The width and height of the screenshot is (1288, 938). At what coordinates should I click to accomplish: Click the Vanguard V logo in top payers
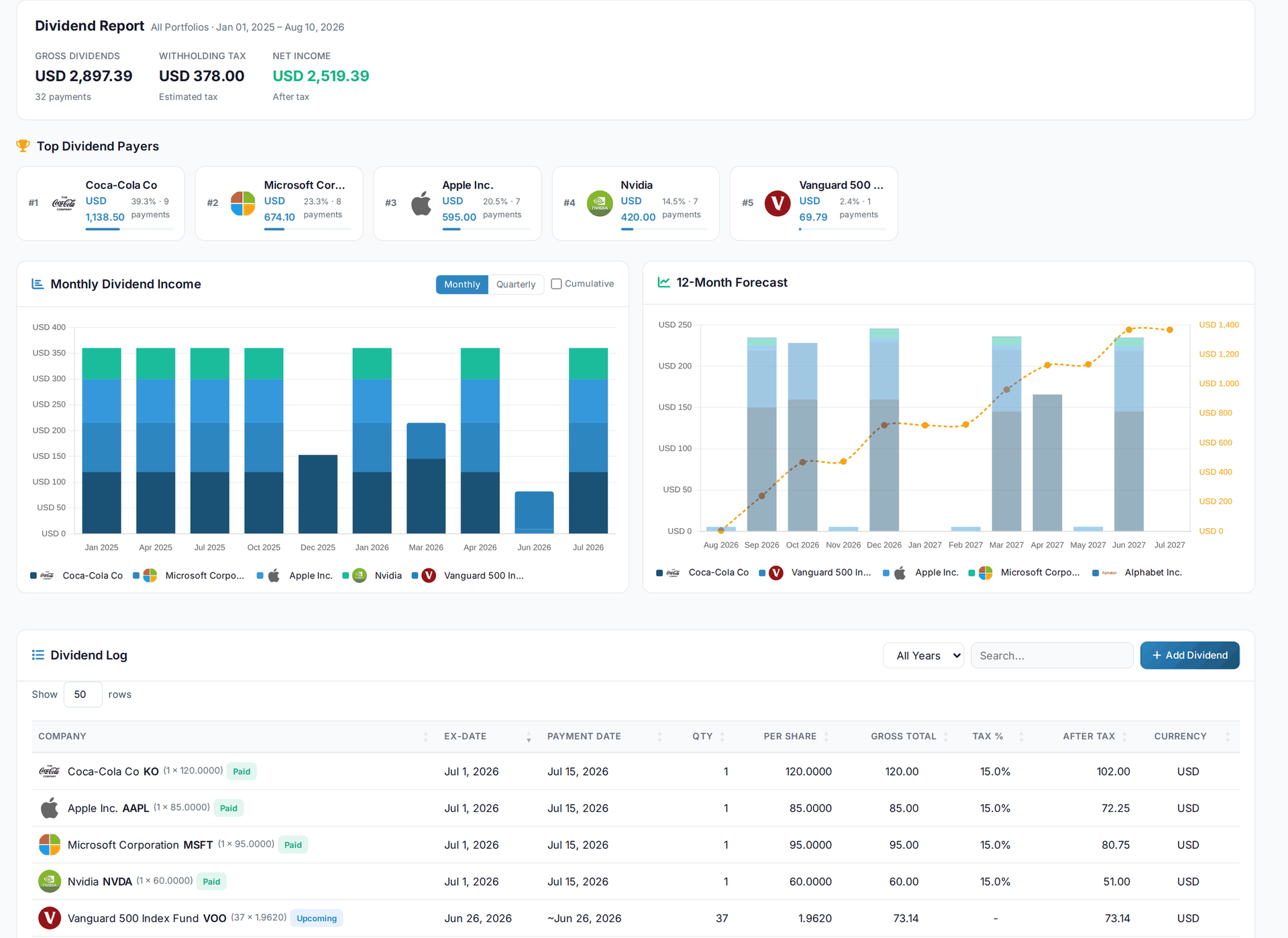(x=777, y=203)
